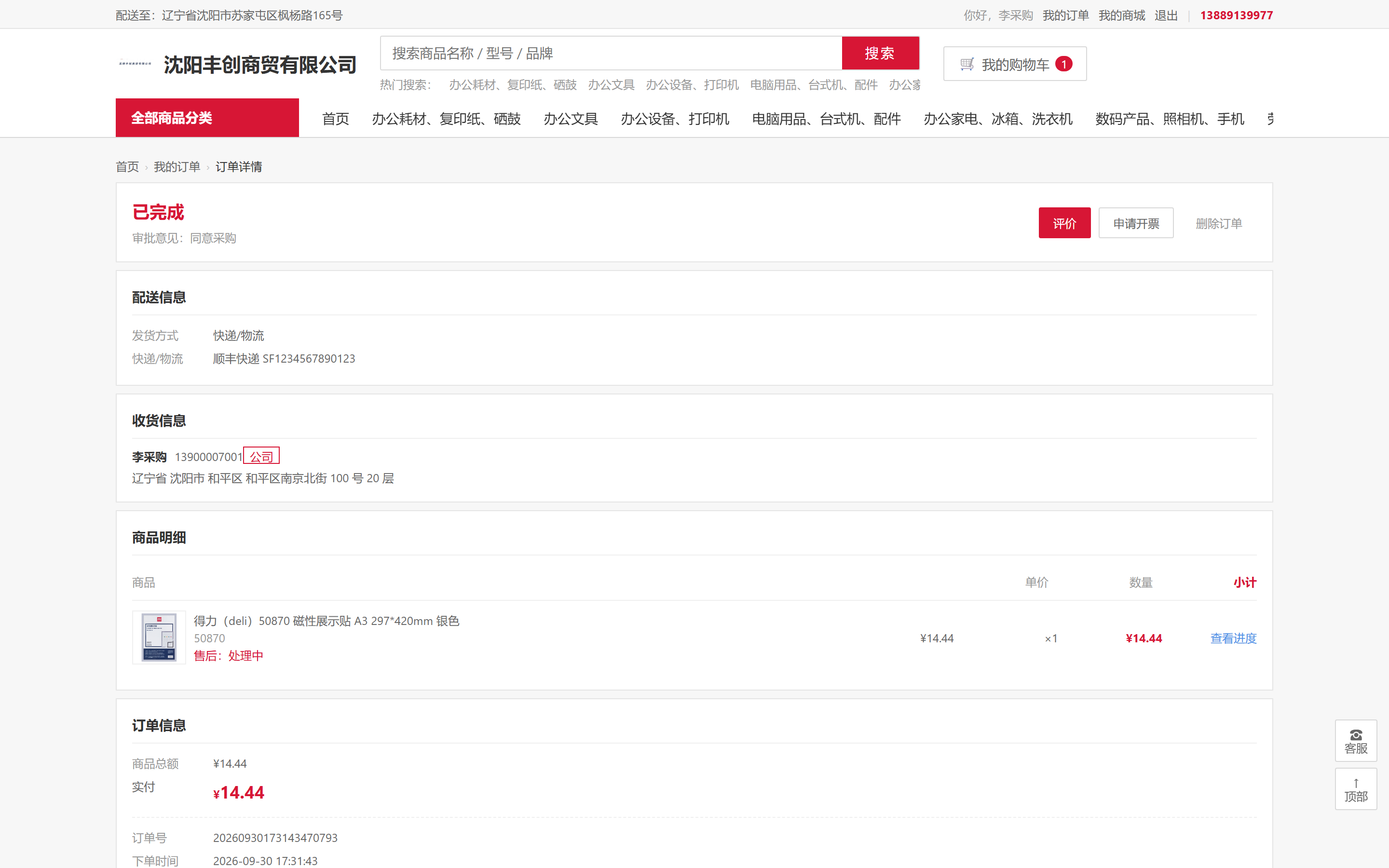This screenshot has width=1389, height=868.
Task: Open 电脑用品、台式机、配件 navigation item
Action: coord(827,119)
